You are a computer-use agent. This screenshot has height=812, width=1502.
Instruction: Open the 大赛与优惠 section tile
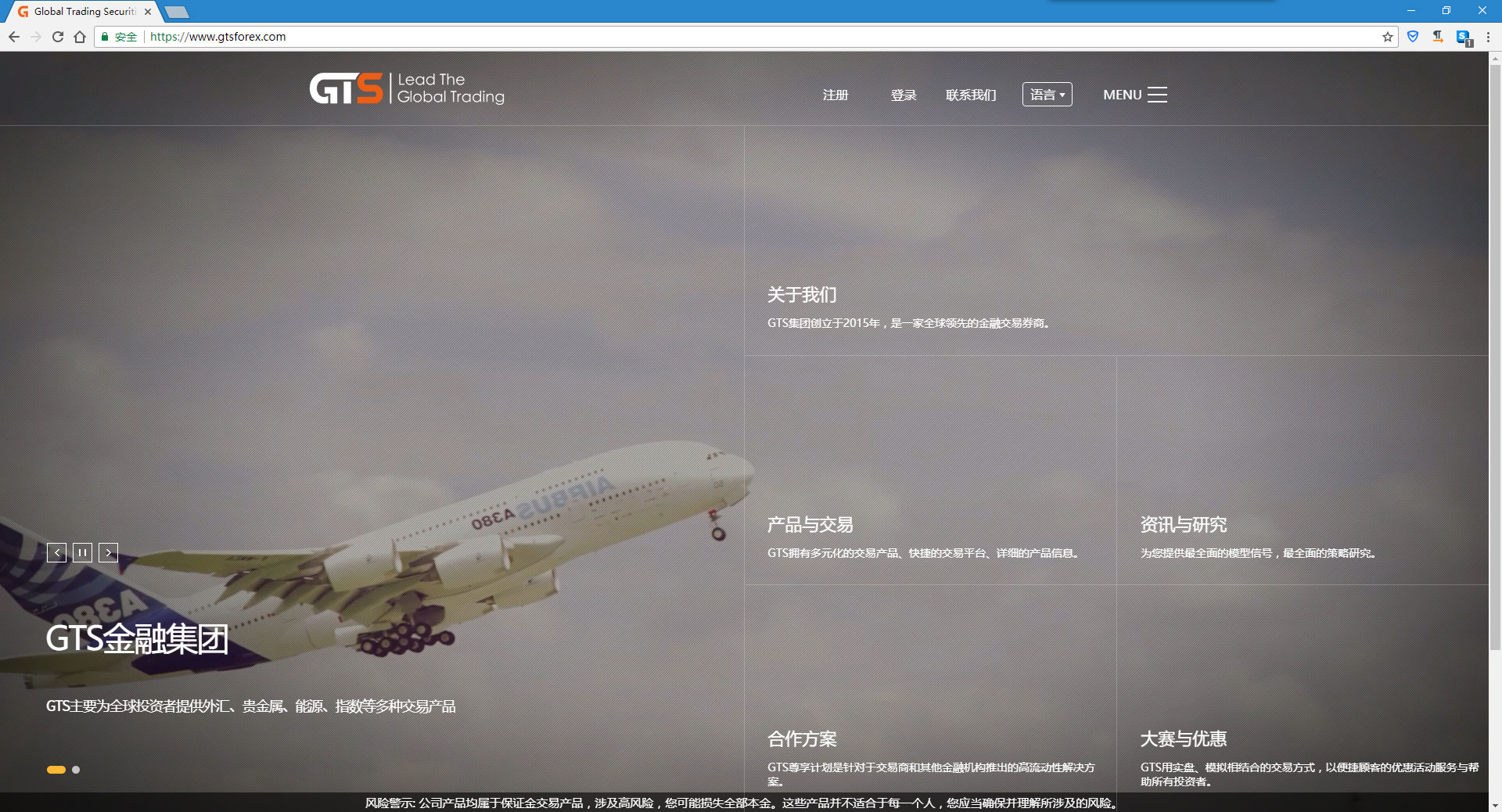(x=1303, y=689)
